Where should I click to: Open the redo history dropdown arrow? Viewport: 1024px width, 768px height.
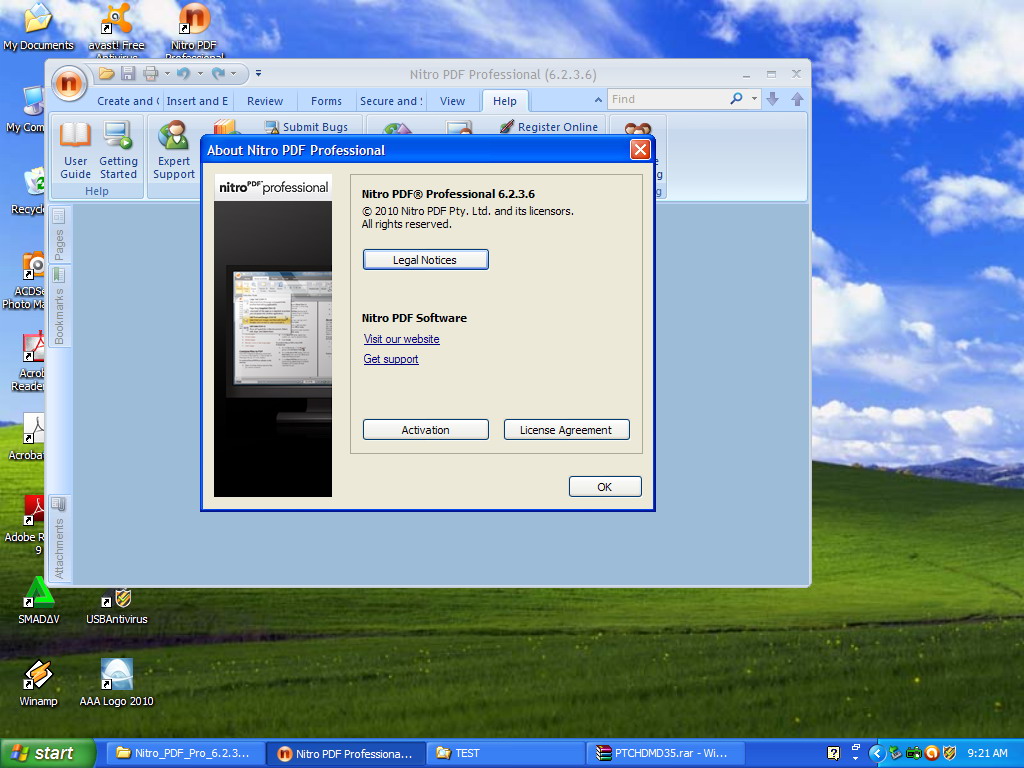[x=234, y=74]
